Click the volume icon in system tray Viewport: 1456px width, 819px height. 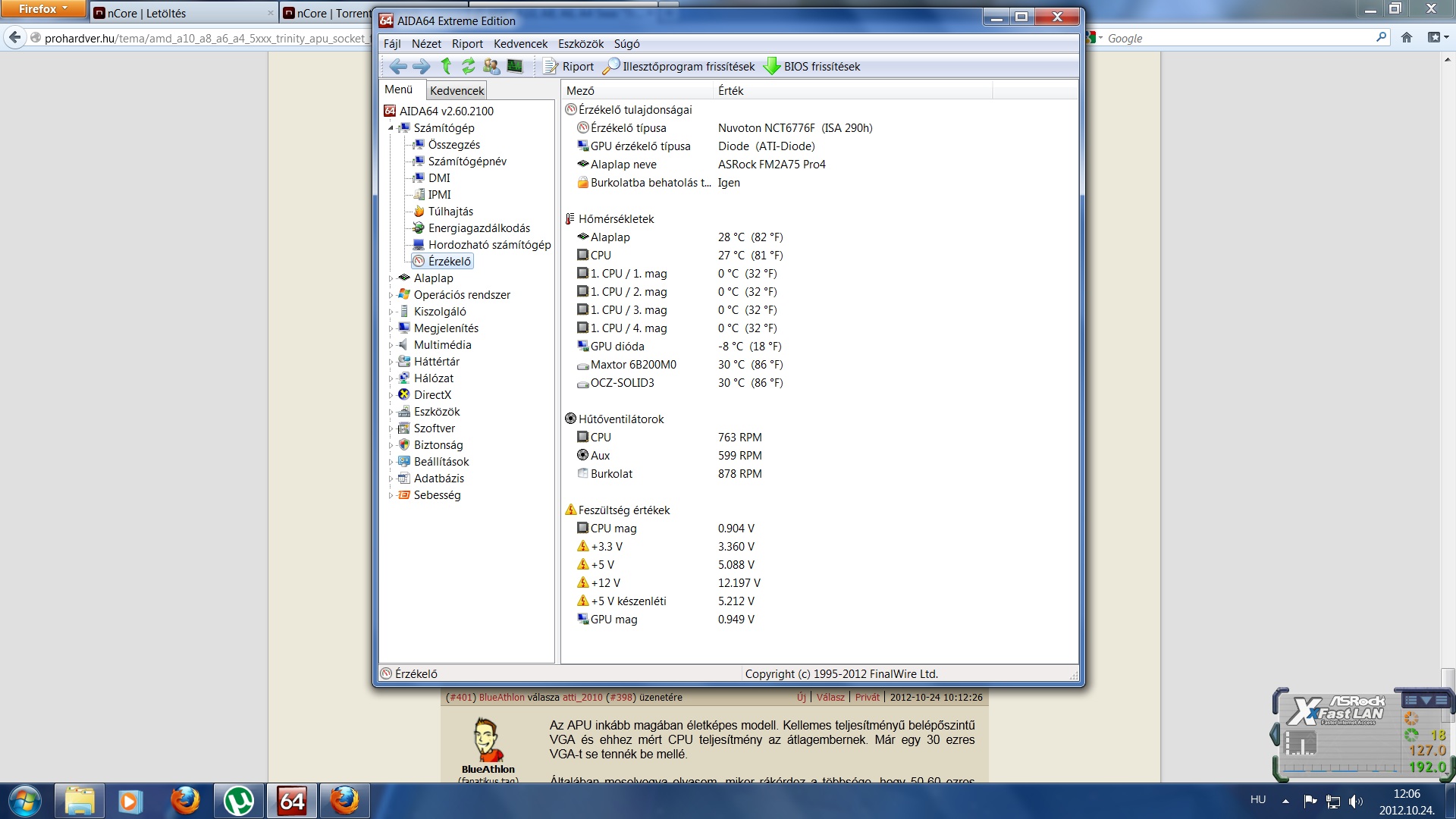point(1356,801)
